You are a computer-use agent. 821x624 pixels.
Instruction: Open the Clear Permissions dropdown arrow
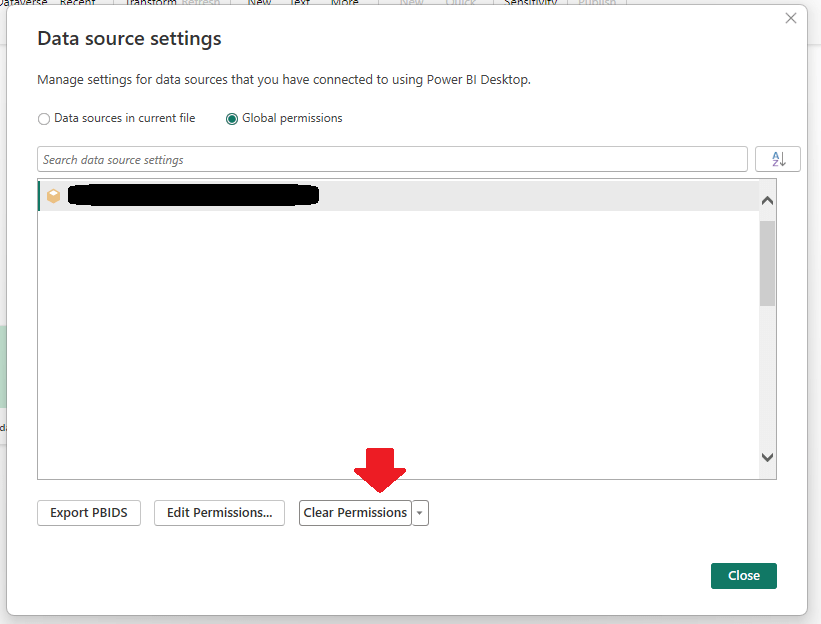pyautogui.click(x=420, y=513)
